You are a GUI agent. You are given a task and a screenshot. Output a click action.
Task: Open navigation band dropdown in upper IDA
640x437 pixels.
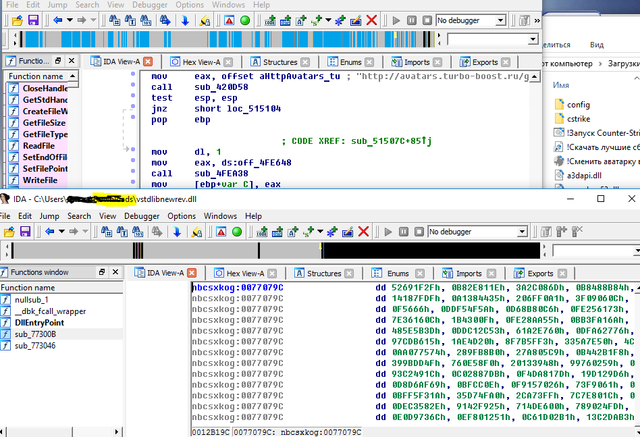pos(533,40)
